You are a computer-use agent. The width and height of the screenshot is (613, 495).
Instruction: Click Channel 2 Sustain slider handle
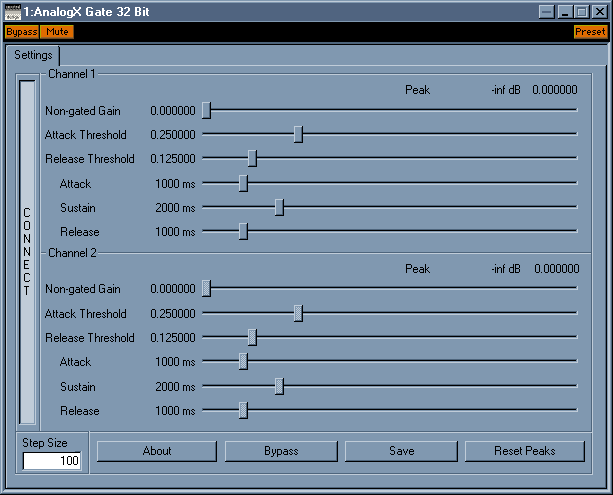point(279,386)
